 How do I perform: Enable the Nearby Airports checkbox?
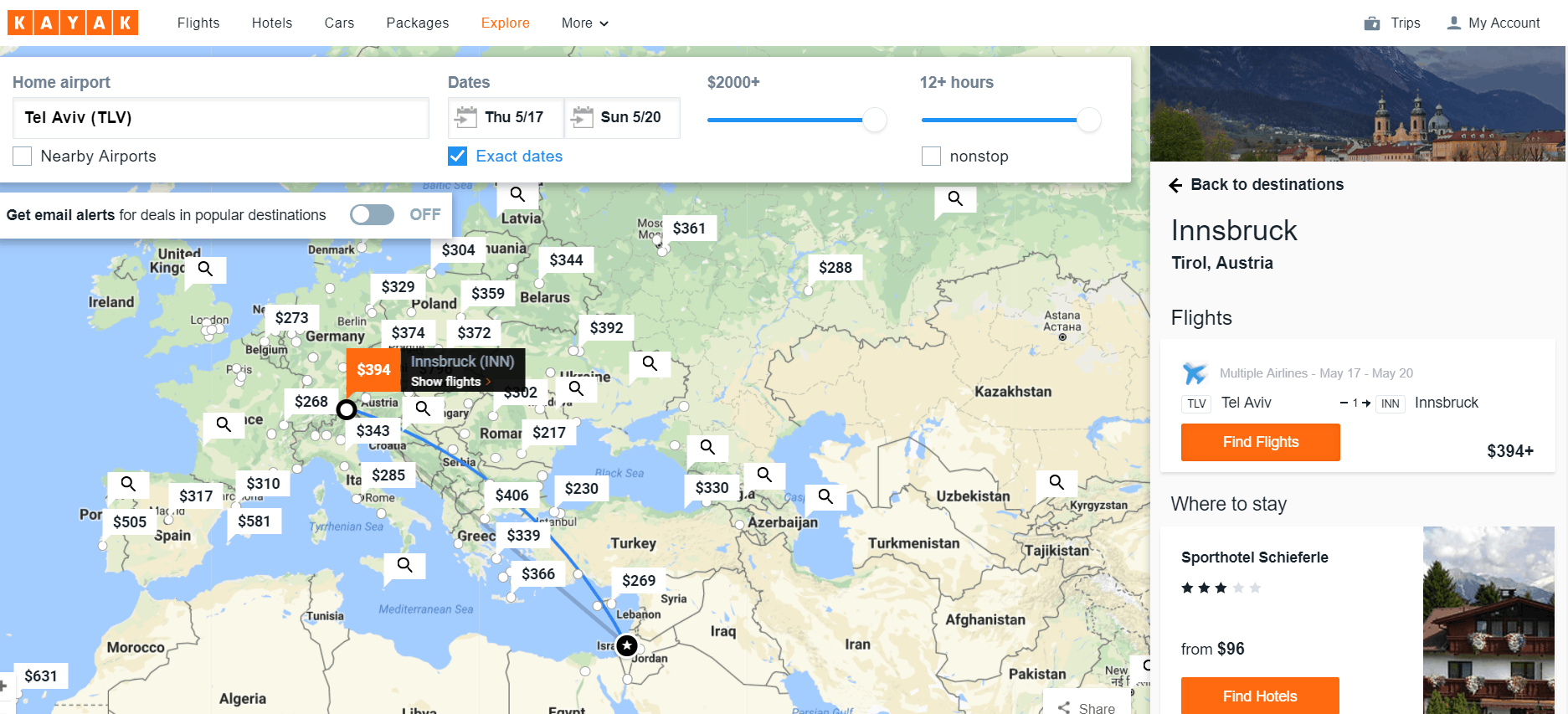tap(23, 157)
